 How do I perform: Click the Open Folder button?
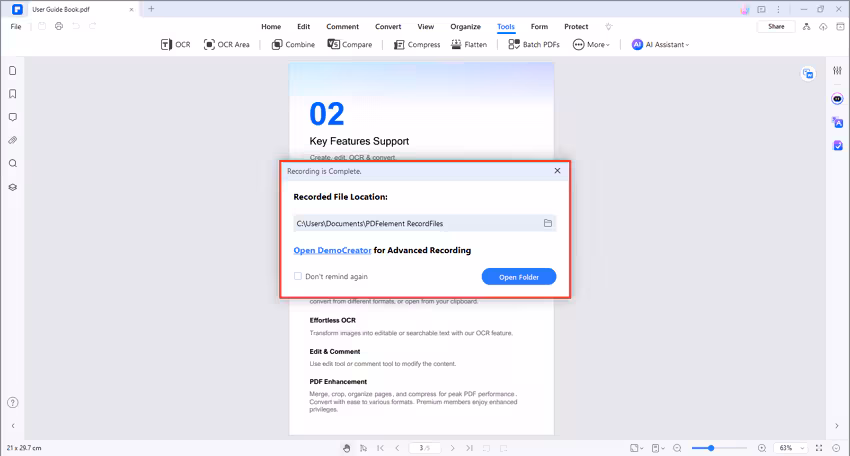pyautogui.click(x=519, y=277)
